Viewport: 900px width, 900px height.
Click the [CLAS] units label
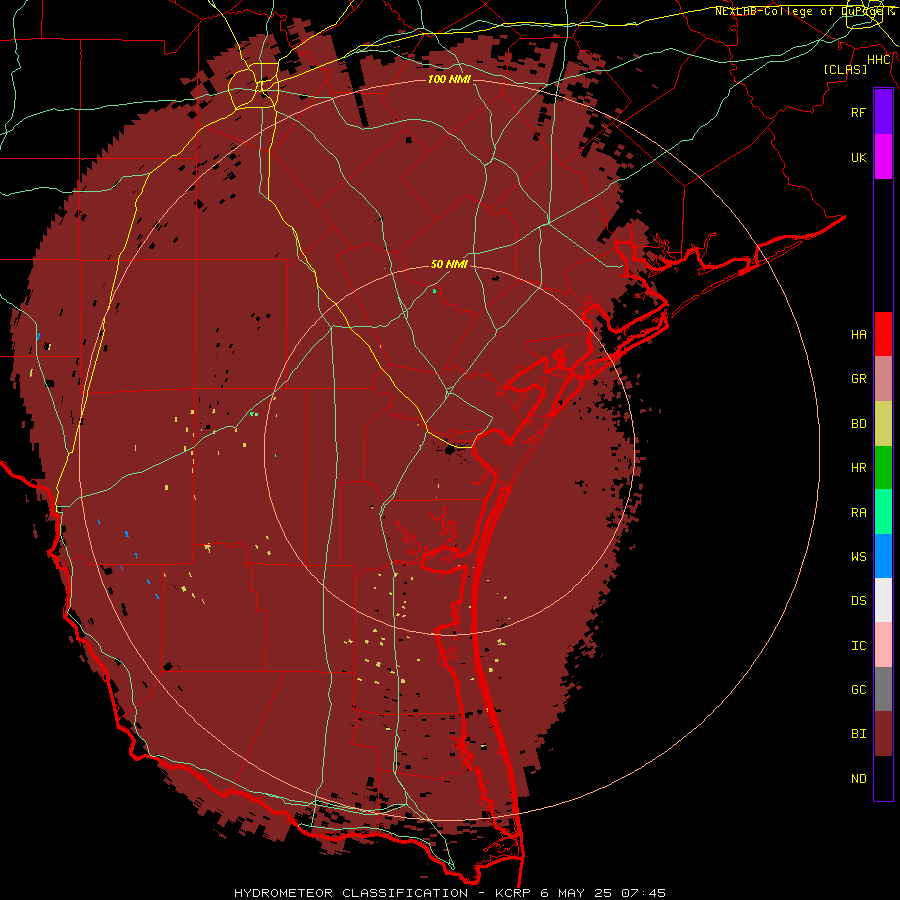[x=845, y=69]
